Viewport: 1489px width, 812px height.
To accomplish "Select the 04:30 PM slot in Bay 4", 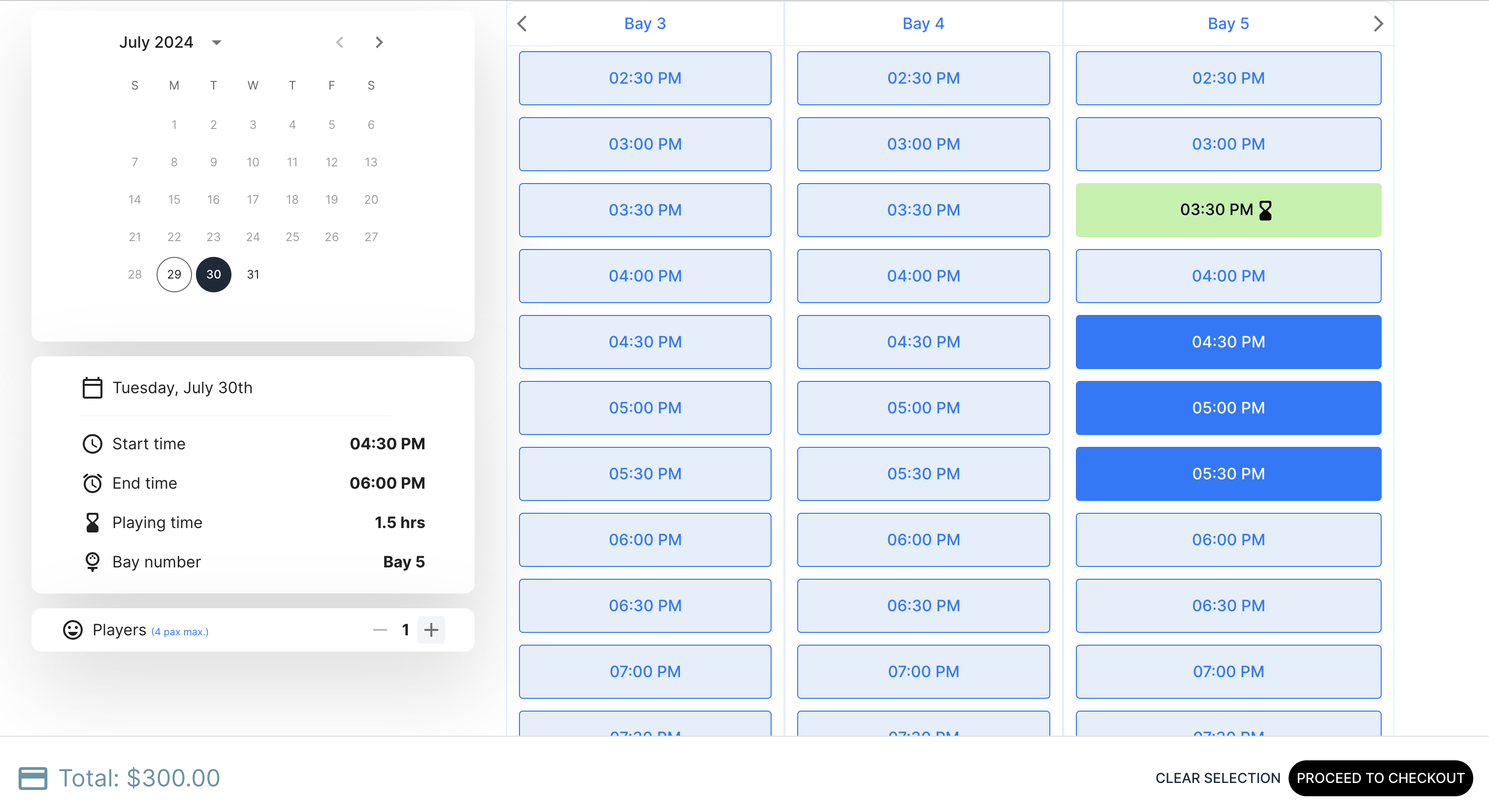I will point(923,342).
